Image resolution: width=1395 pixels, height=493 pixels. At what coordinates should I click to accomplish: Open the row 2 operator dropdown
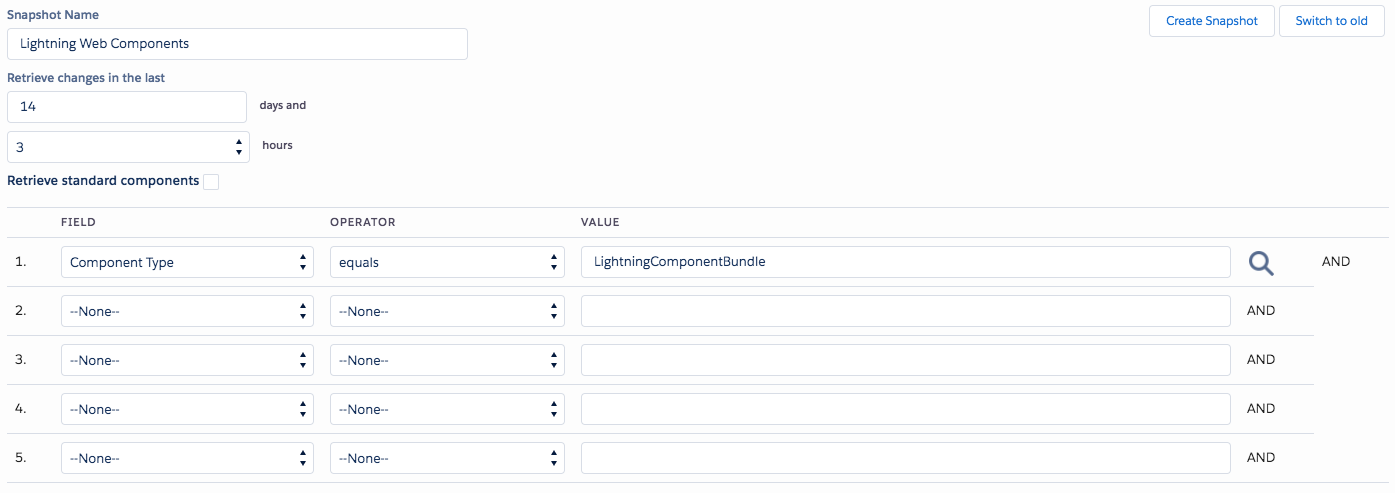[447, 311]
